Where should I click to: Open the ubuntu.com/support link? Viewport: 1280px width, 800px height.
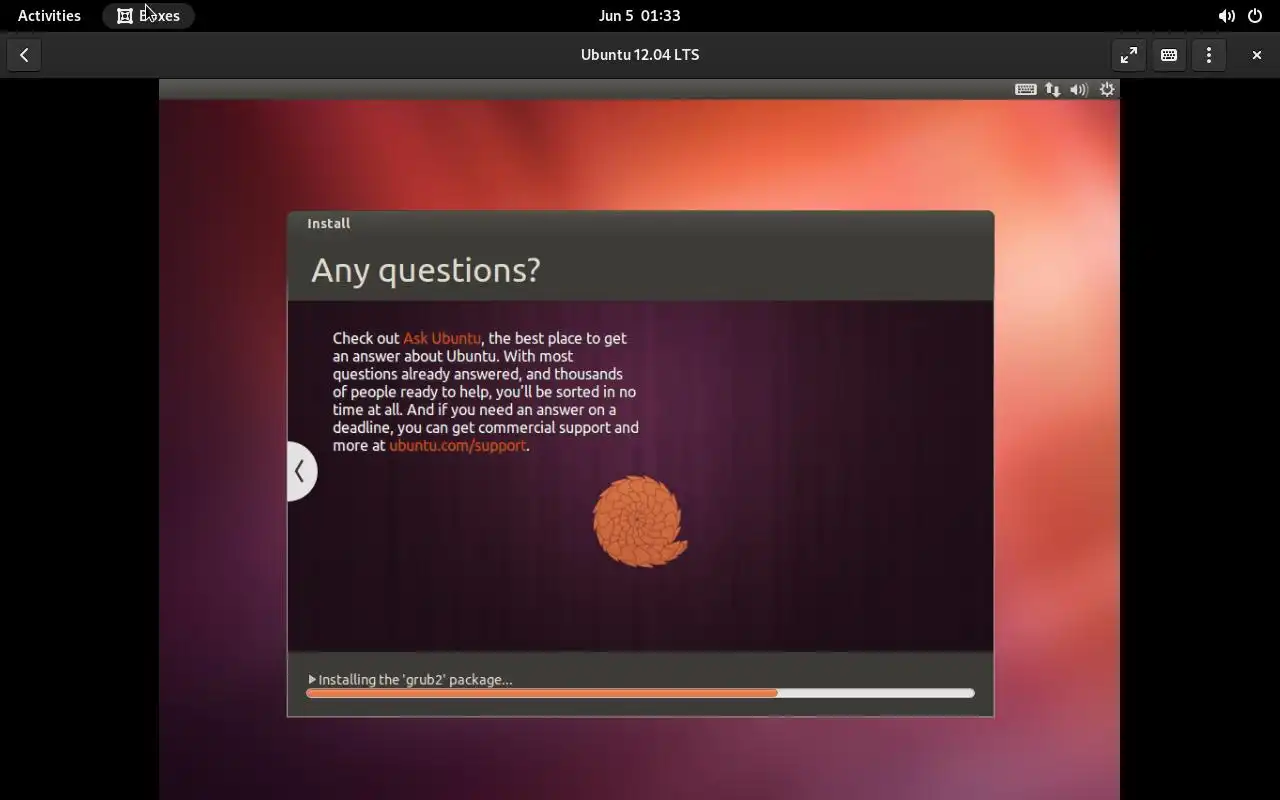(457, 446)
